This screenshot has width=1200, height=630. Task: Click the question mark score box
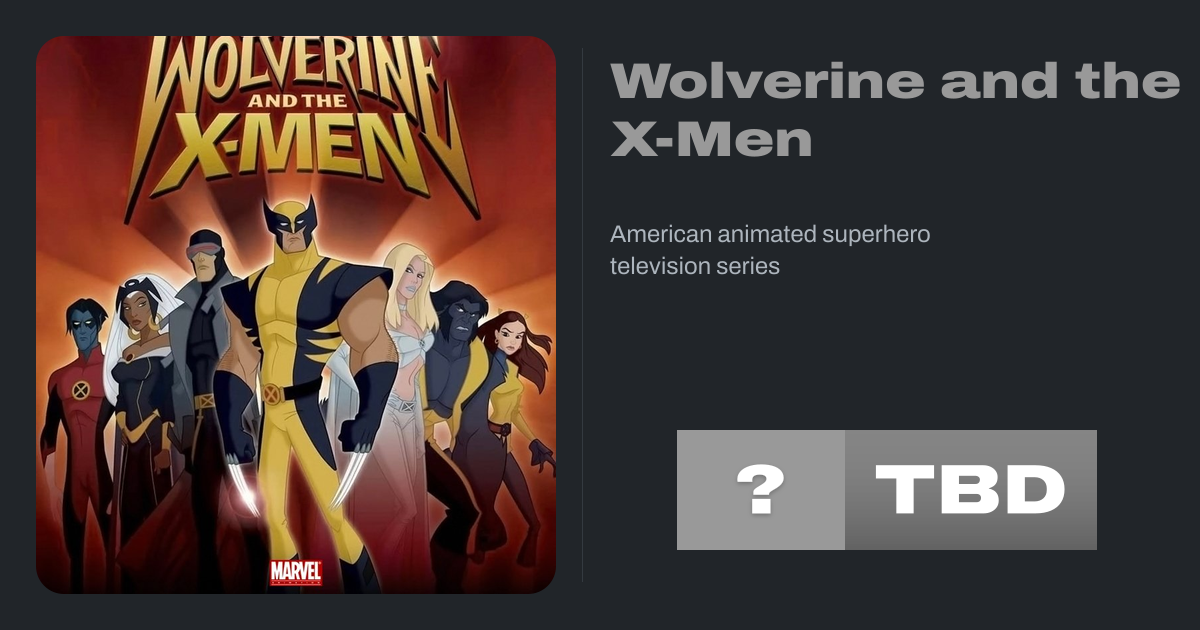point(760,490)
